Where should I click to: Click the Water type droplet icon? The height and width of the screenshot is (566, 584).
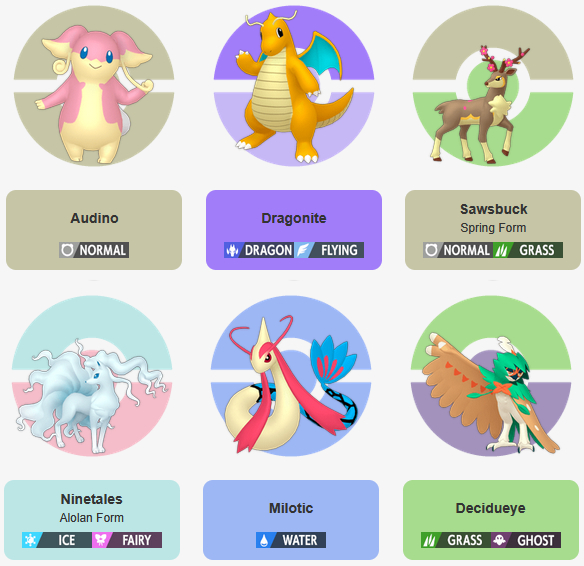[x=264, y=540]
